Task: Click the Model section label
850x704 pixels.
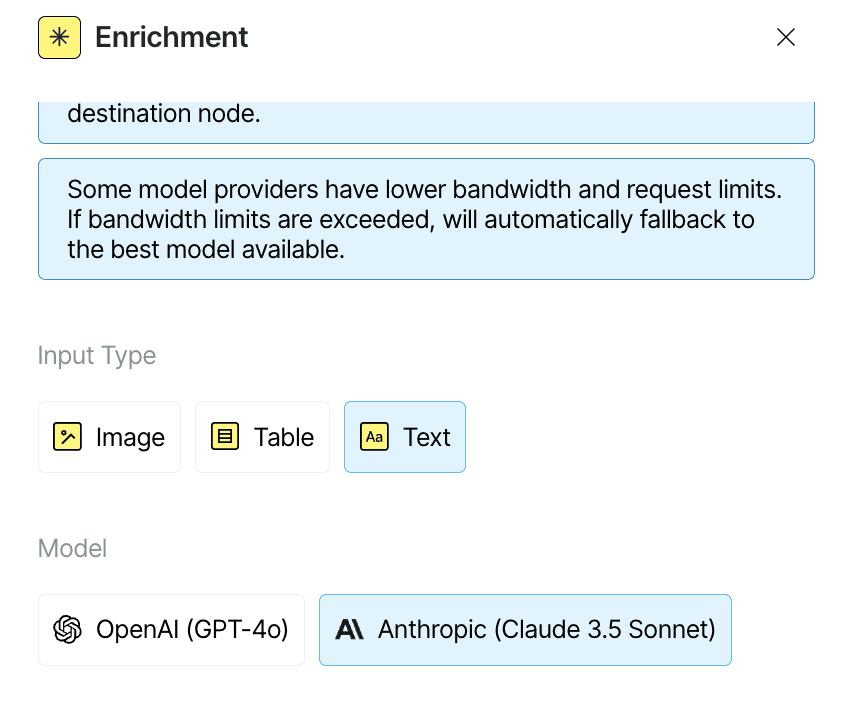Action: [72, 548]
